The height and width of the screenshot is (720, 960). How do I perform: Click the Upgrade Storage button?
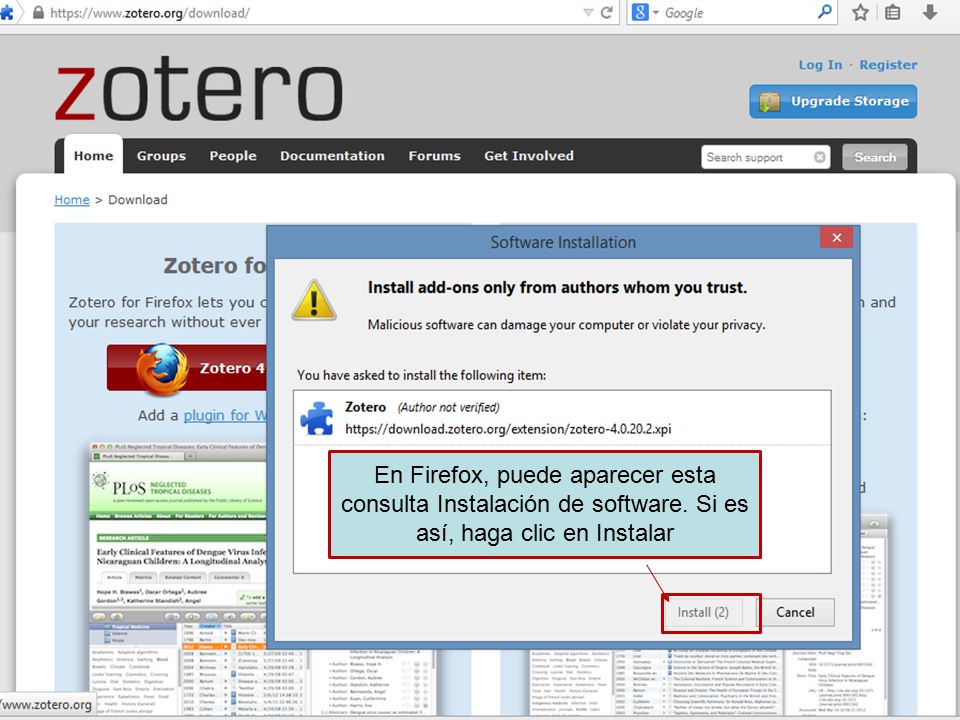pyautogui.click(x=833, y=101)
